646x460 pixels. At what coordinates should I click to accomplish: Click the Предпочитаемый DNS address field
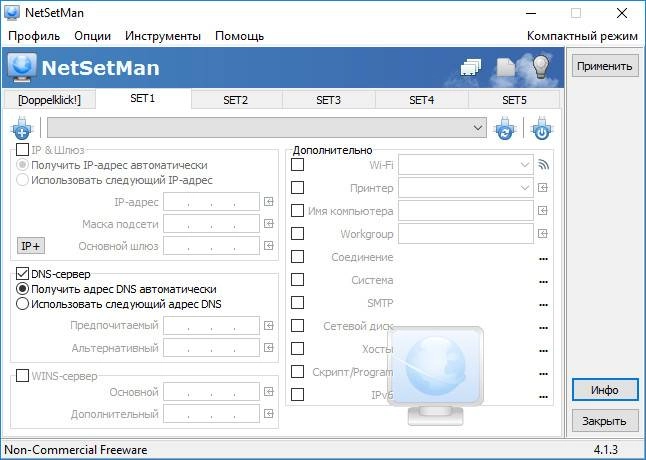pos(211,326)
